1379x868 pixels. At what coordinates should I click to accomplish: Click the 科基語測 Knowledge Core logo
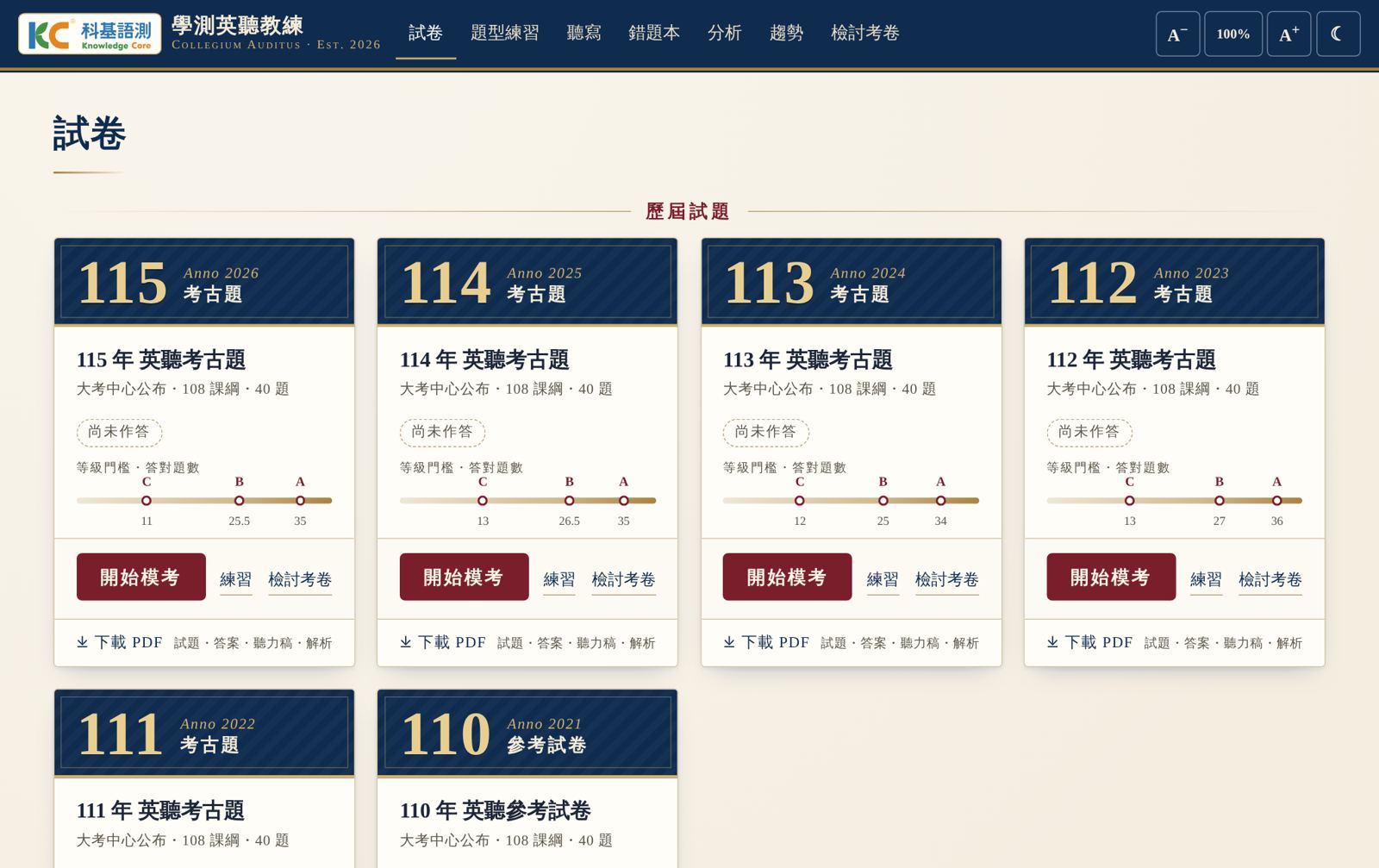(x=90, y=34)
